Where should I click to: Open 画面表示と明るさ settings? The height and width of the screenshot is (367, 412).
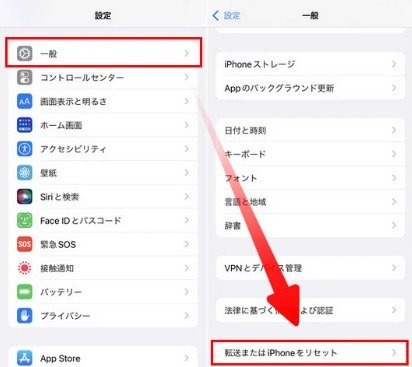[x=73, y=102]
